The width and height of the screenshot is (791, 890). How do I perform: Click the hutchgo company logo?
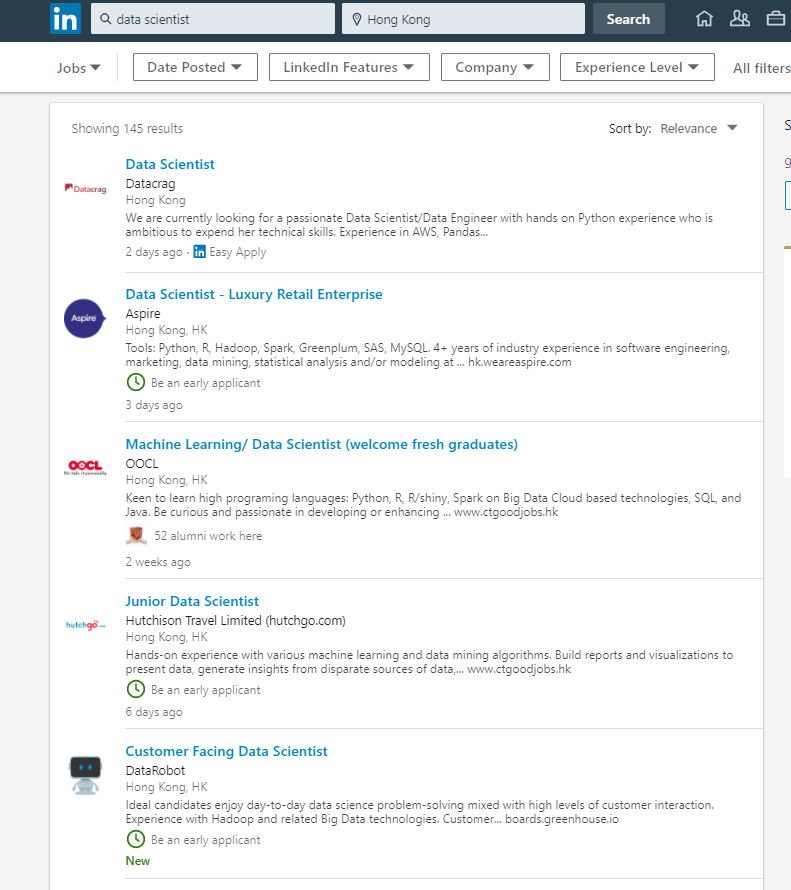click(85, 625)
